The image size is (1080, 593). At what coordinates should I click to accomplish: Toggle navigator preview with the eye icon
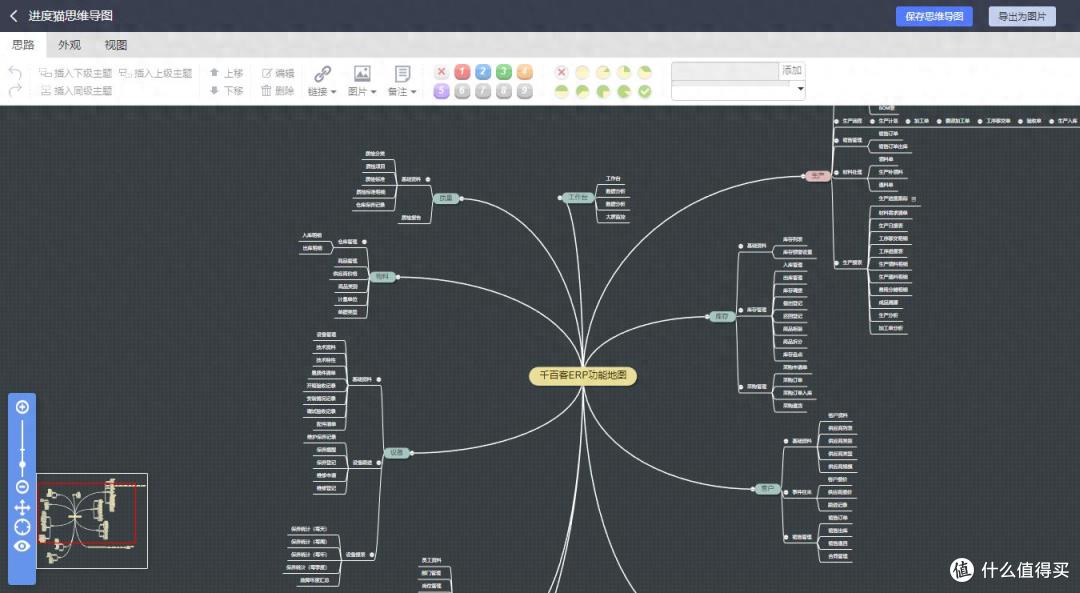22,546
